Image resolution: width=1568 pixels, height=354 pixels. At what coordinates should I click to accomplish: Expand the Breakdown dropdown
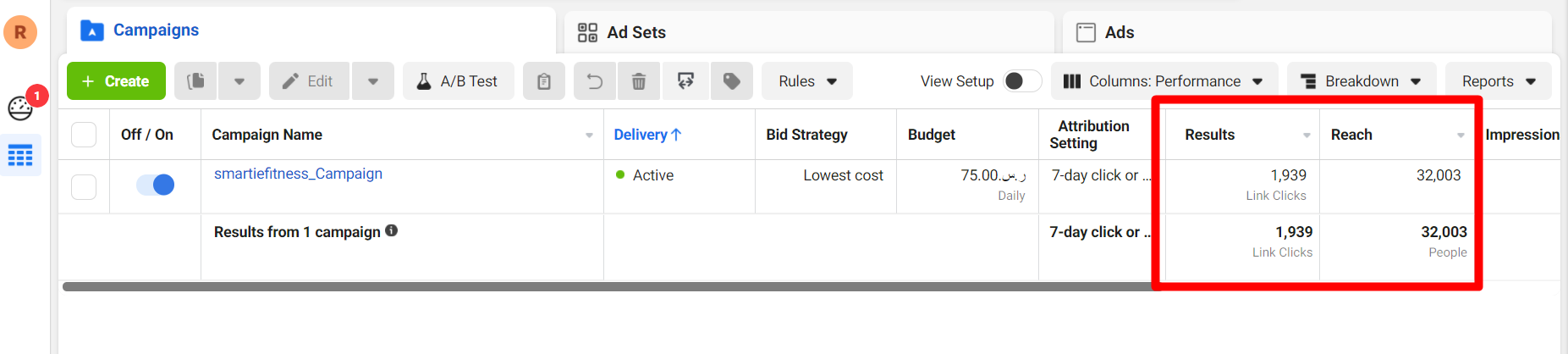tap(1361, 81)
